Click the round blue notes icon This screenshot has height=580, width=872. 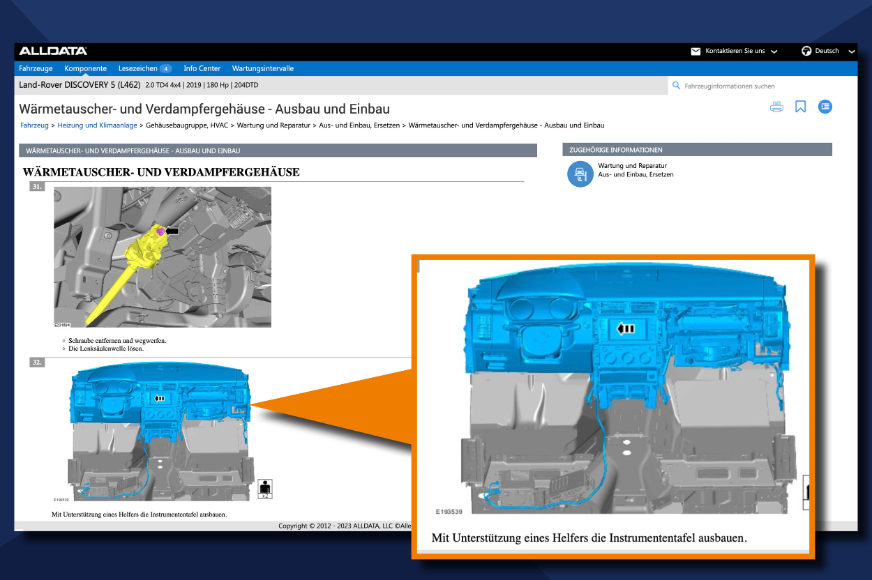click(825, 107)
